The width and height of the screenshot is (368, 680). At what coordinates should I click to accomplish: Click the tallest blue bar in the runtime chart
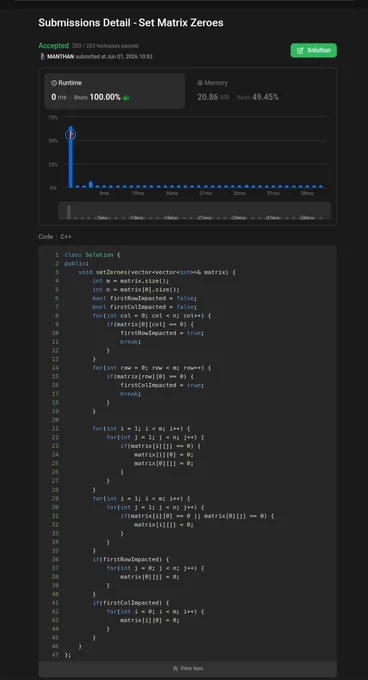[71, 157]
